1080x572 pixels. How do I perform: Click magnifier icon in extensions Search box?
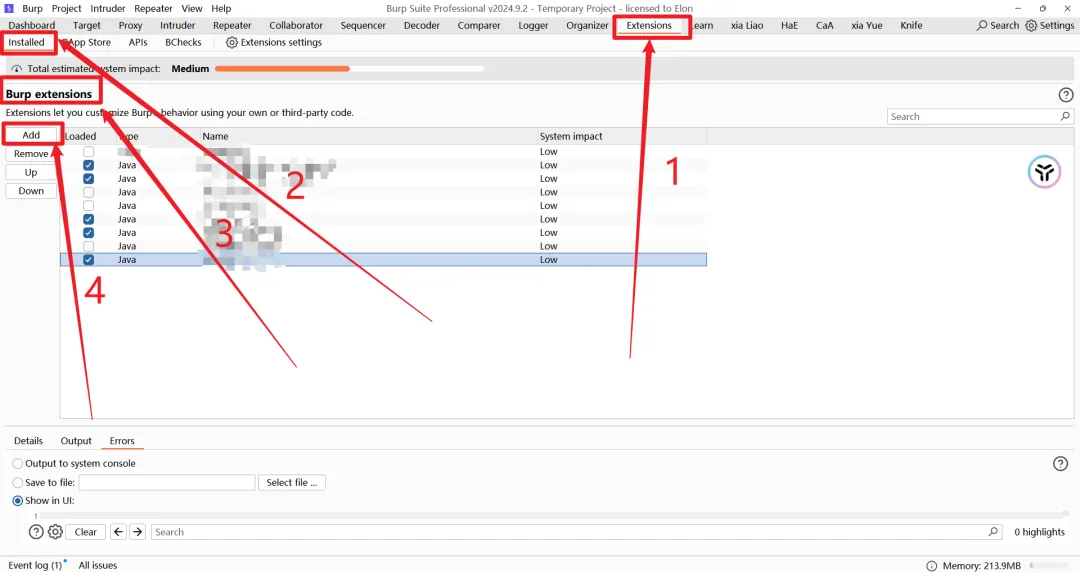pyautogui.click(x=1065, y=116)
